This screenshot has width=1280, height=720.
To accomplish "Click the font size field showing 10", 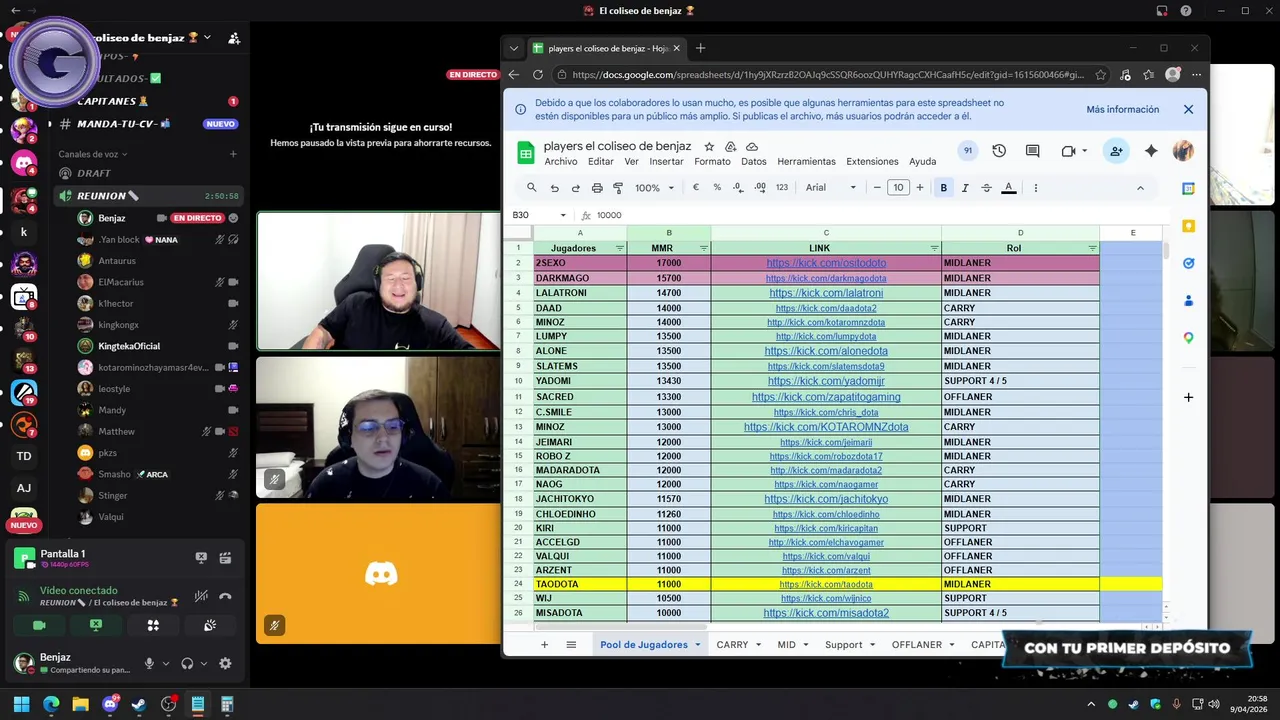I will pos(898,188).
